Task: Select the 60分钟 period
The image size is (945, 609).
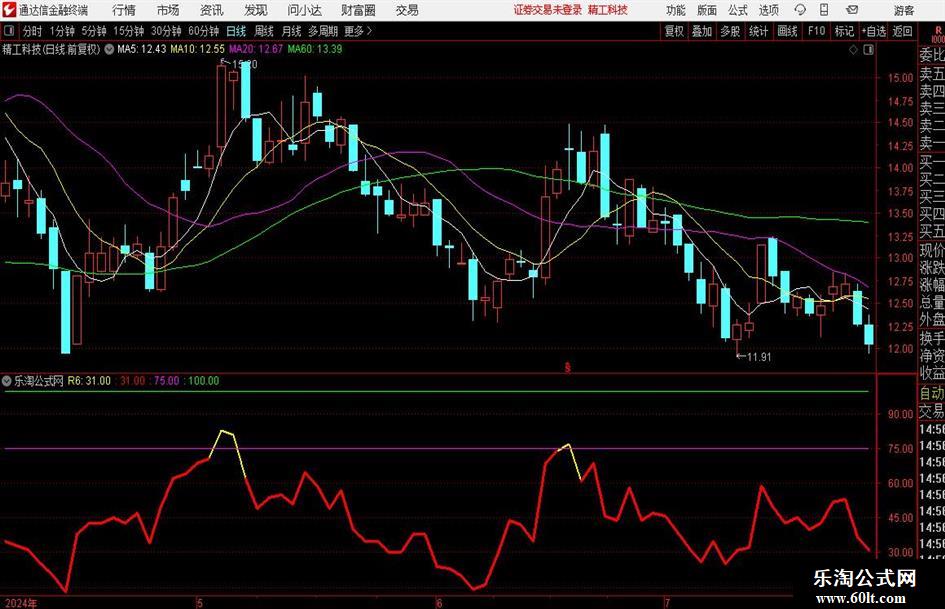Action: coord(204,31)
